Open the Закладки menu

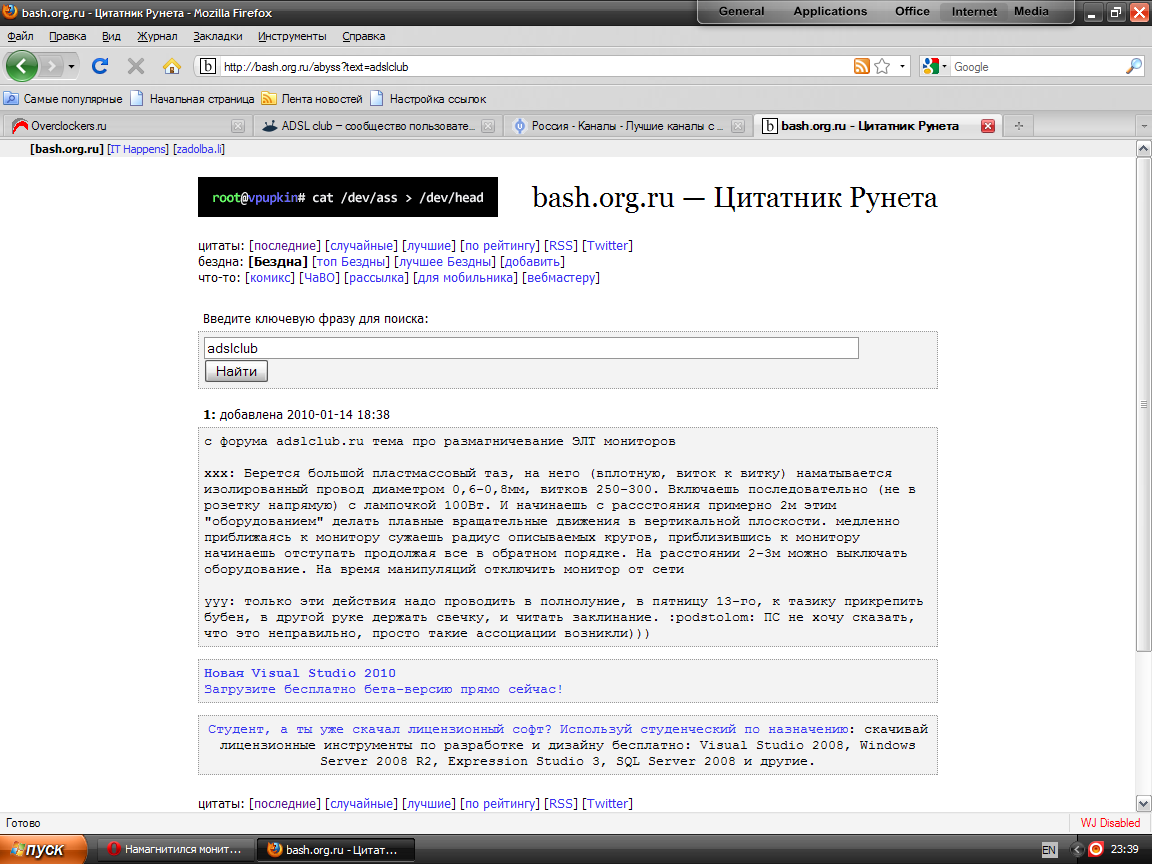coord(217,36)
